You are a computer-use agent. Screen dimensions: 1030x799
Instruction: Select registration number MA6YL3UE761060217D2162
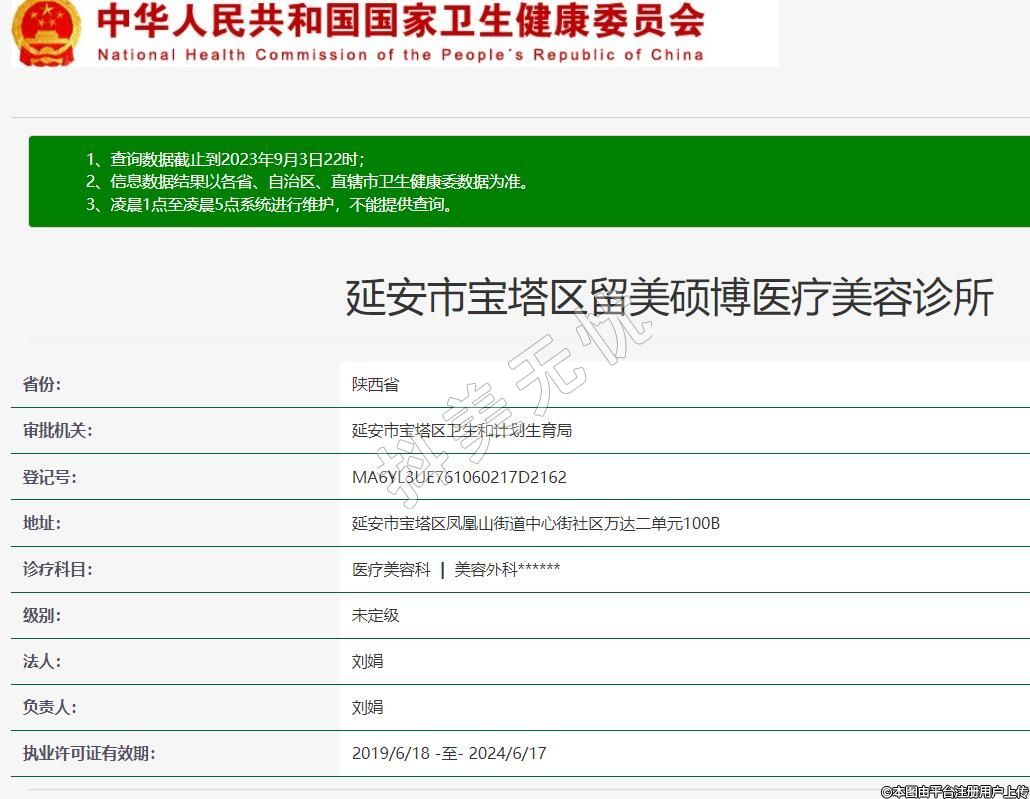[459, 477]
